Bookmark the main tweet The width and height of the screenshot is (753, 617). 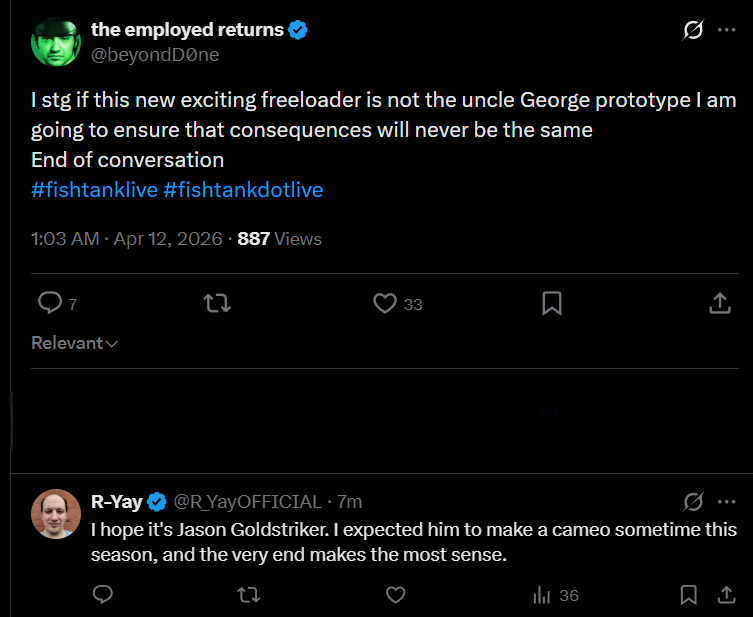(x=551, y=303)
